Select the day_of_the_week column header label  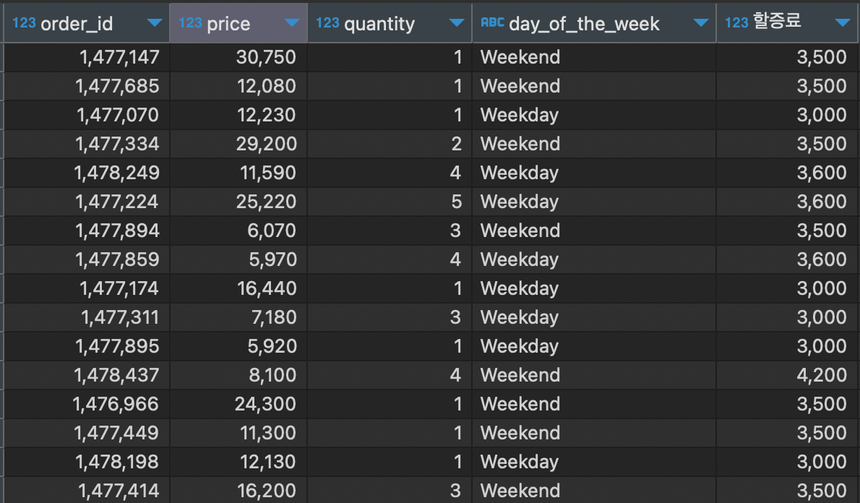[584, 24]
